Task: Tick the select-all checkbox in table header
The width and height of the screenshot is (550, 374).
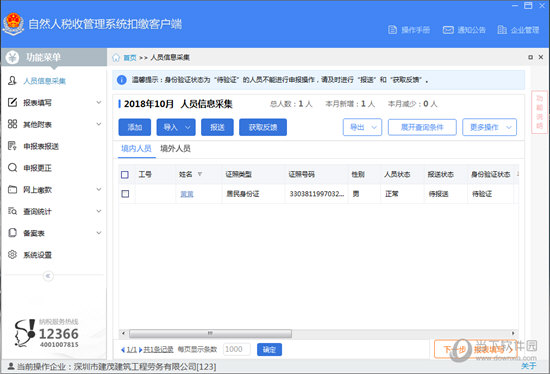Action: [125, 174]
